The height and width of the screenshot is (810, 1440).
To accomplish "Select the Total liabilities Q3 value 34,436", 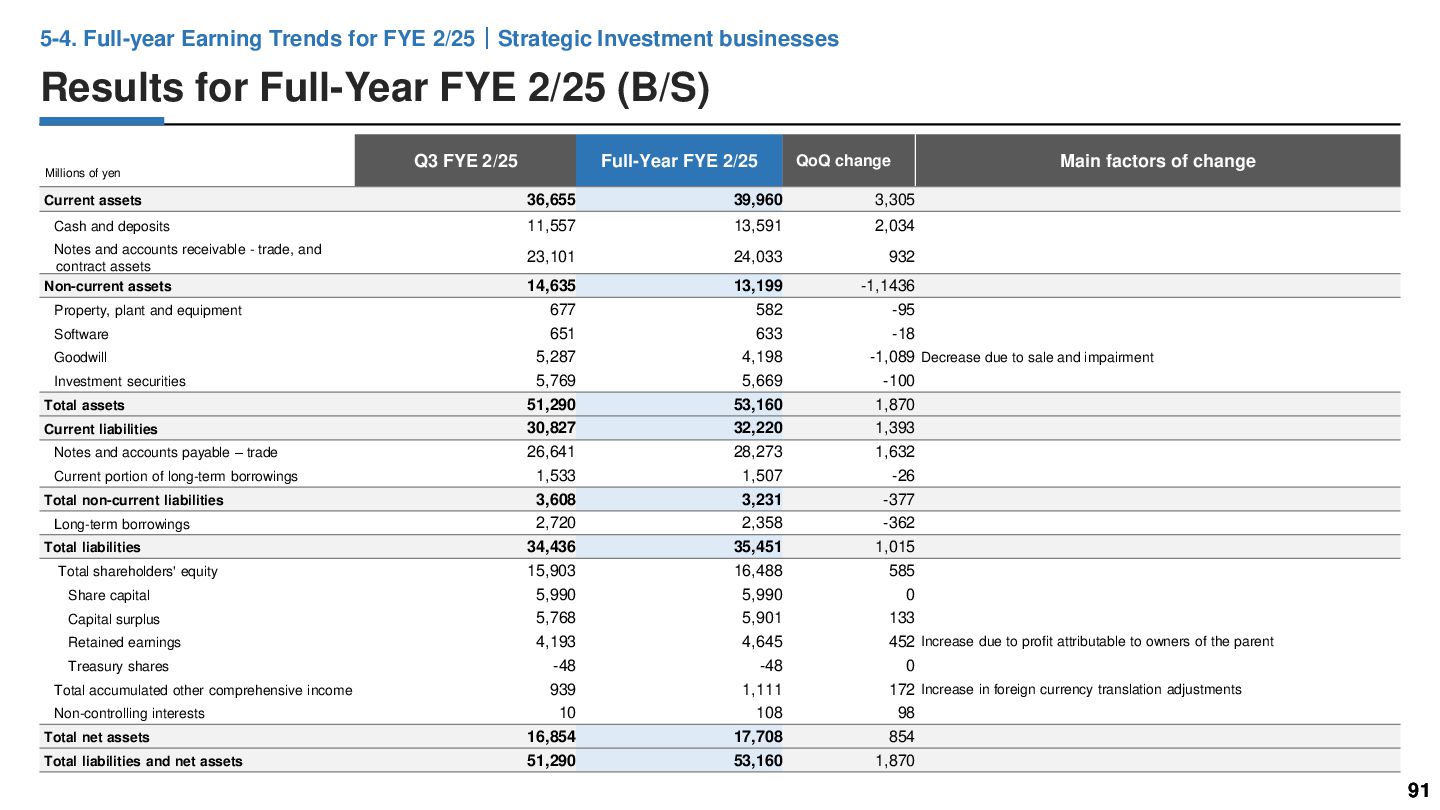I will tap(551, 547).
